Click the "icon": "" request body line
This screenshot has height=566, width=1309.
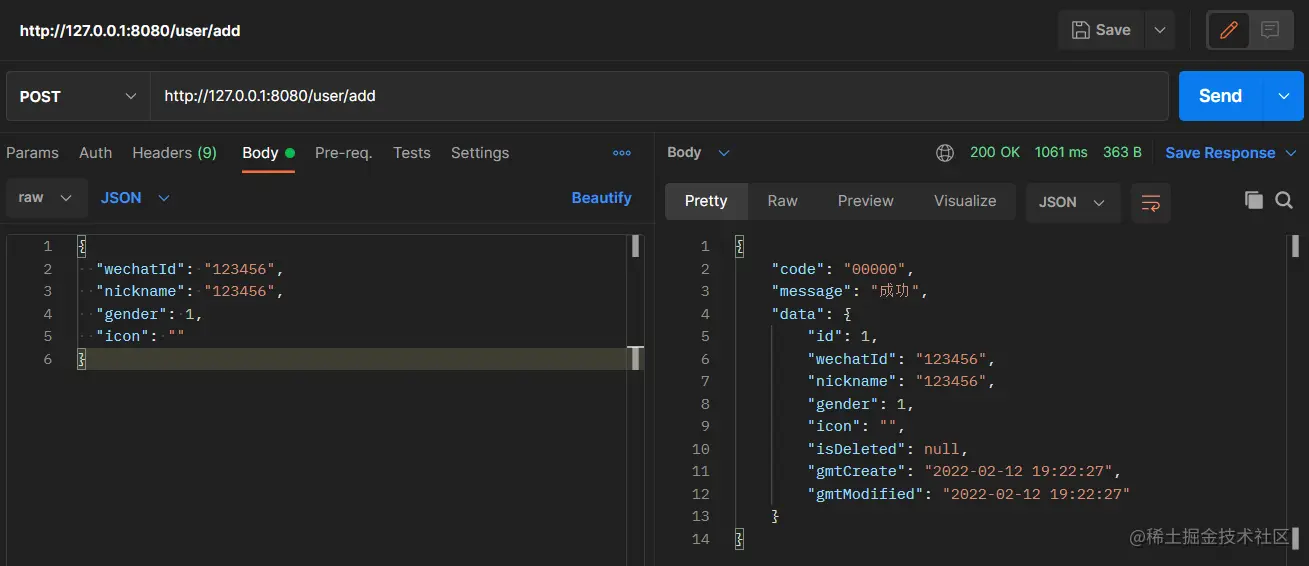point(140,336)
